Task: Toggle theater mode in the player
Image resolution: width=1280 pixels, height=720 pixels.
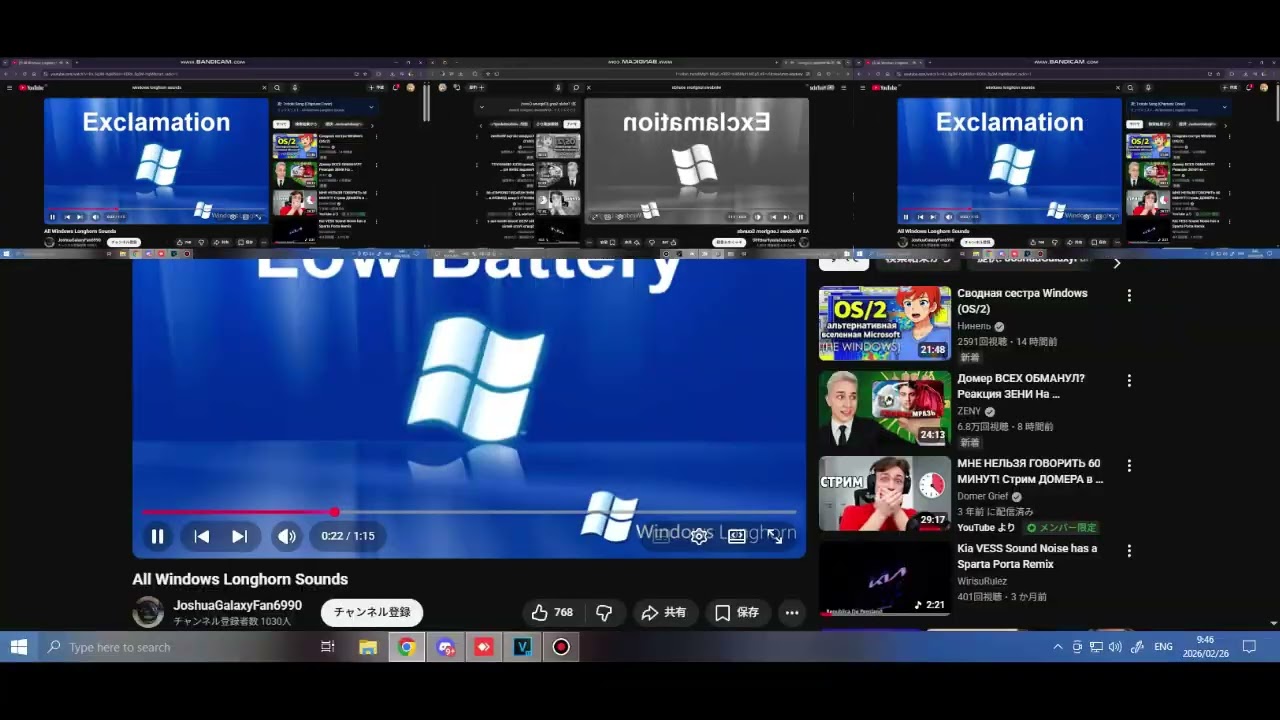Action: pyautogui.click(x=737, y=536)
